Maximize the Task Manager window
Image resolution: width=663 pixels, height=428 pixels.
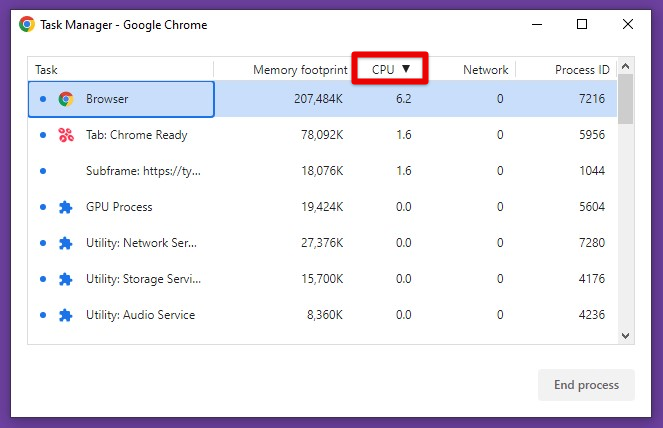582,24
